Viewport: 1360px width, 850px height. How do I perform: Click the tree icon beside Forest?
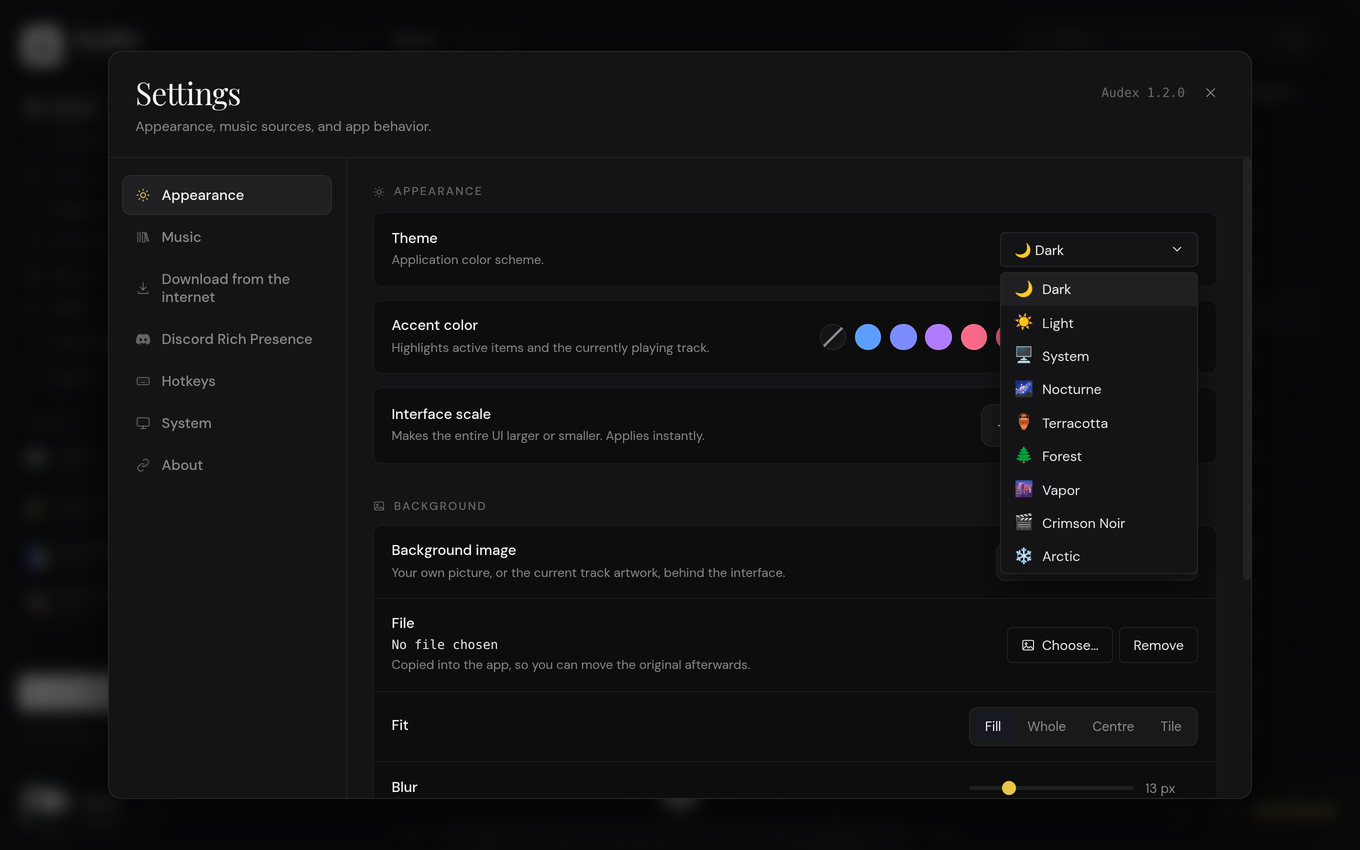click(x=1024, y=456)
